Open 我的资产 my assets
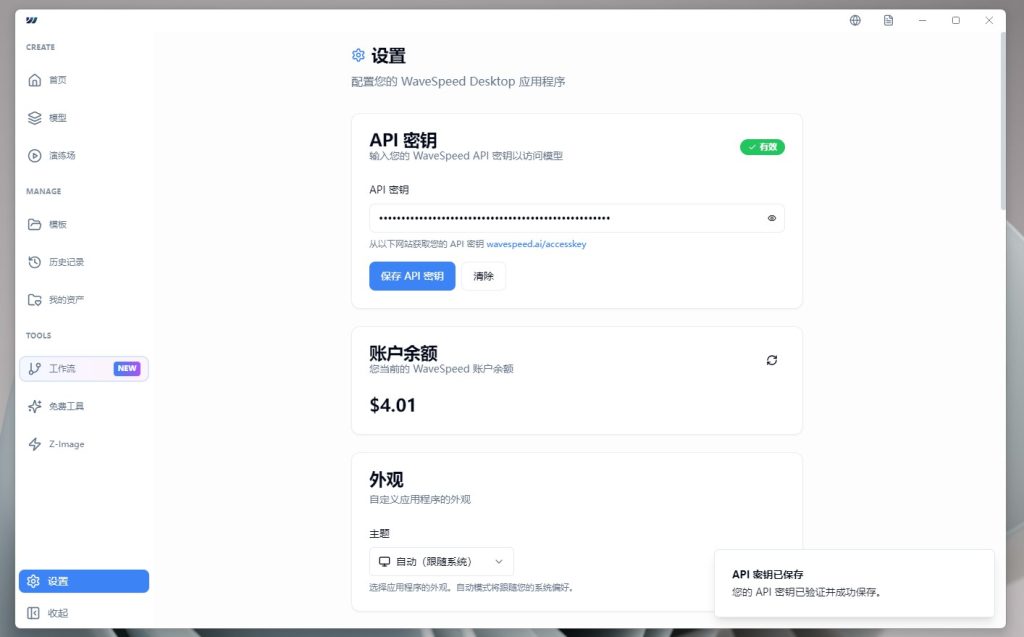Viewport: 1024px width, 637px height. pyautogui.click(x=84, y=300)
